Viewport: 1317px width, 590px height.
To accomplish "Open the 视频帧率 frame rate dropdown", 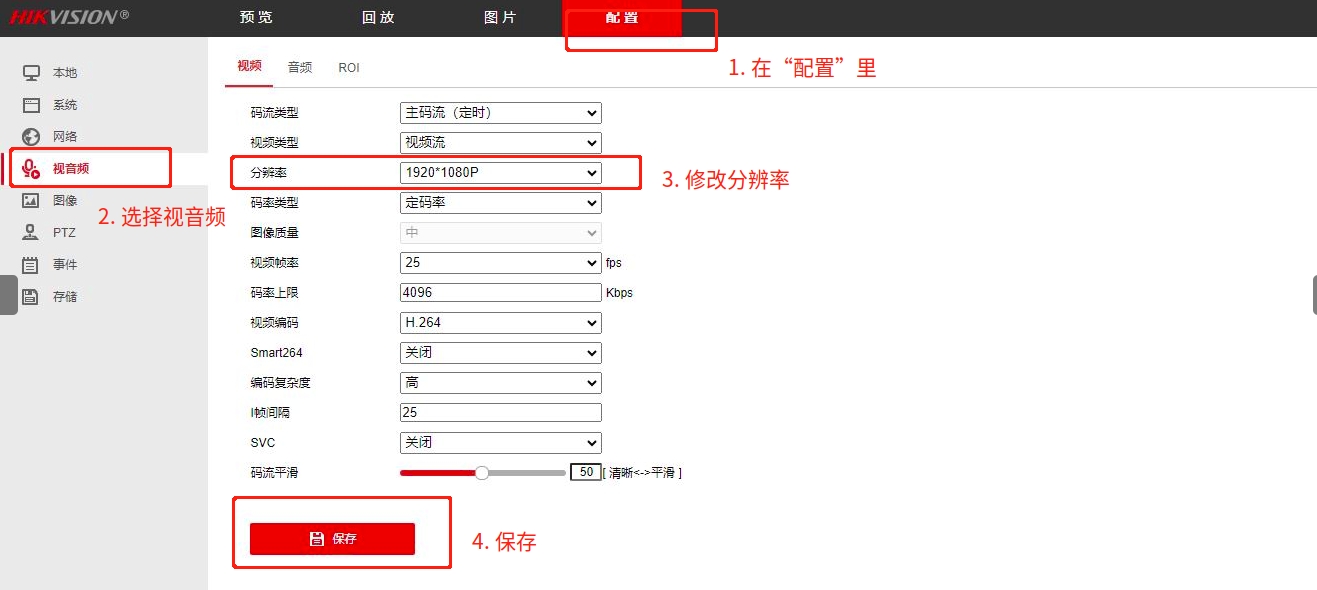I will 500,263.
